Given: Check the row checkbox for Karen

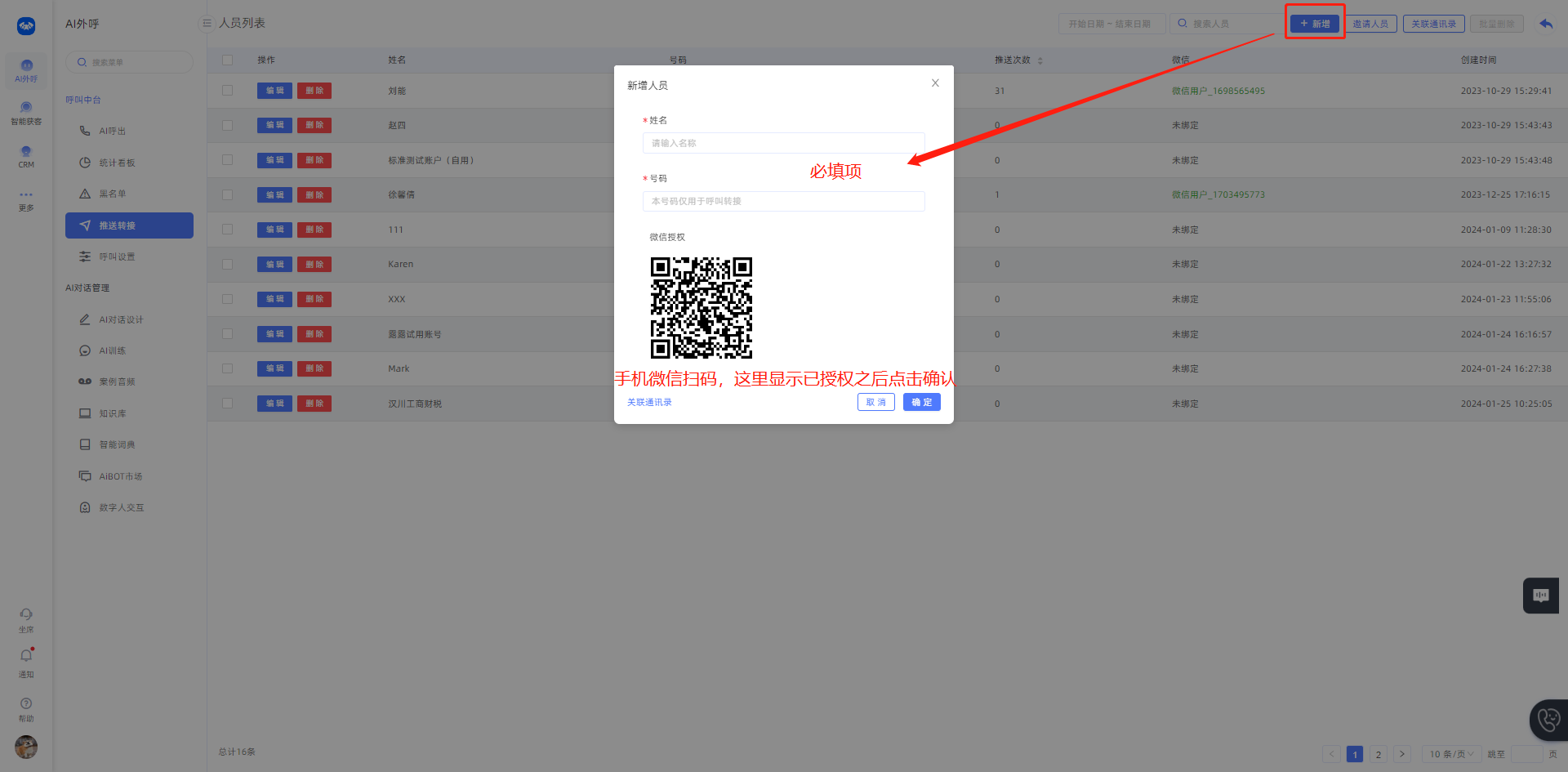Looking at the screenshot, I should [227, 264].
